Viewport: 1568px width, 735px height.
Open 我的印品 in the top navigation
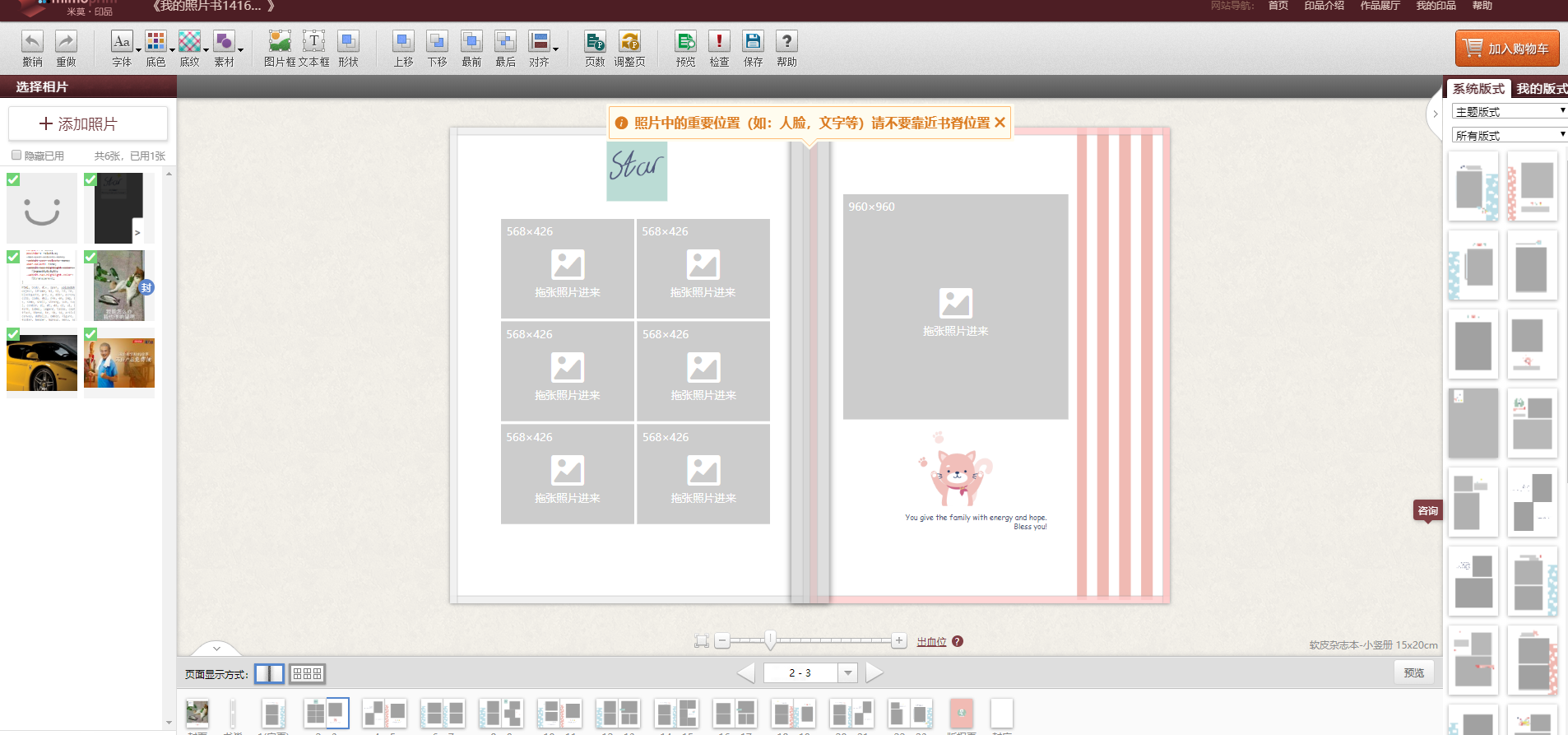pos(1436,6)
